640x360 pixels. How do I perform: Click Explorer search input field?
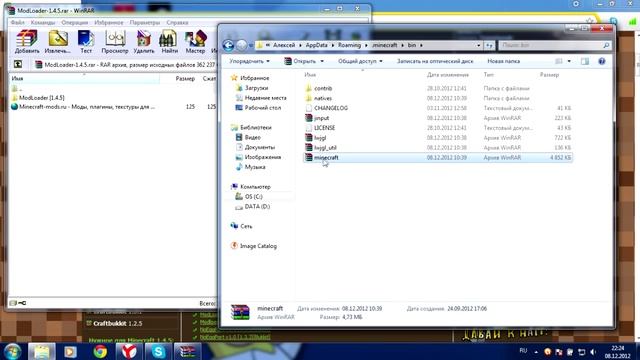coord(555,45)
